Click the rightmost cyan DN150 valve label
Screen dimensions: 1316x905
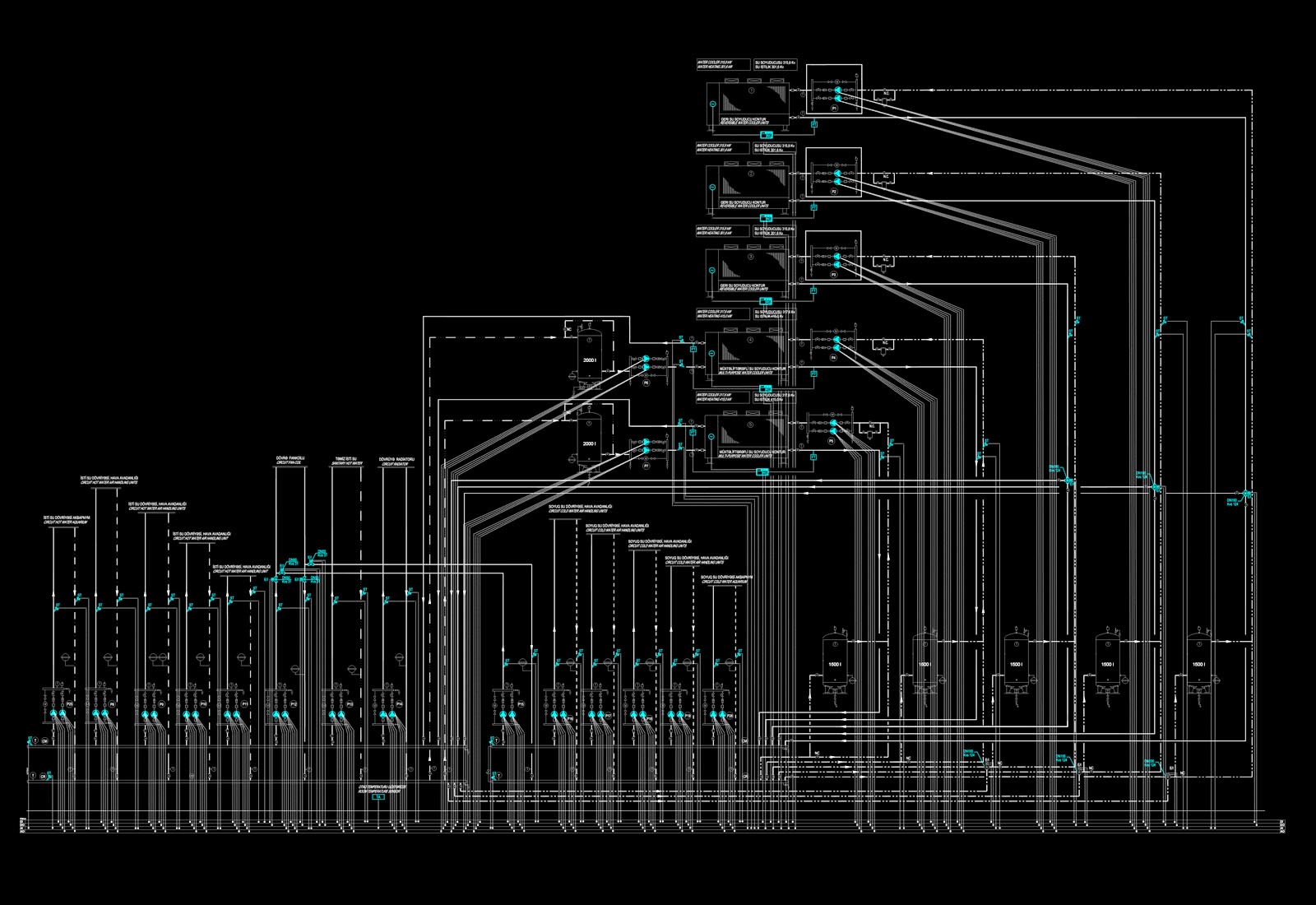[1233, 502]
